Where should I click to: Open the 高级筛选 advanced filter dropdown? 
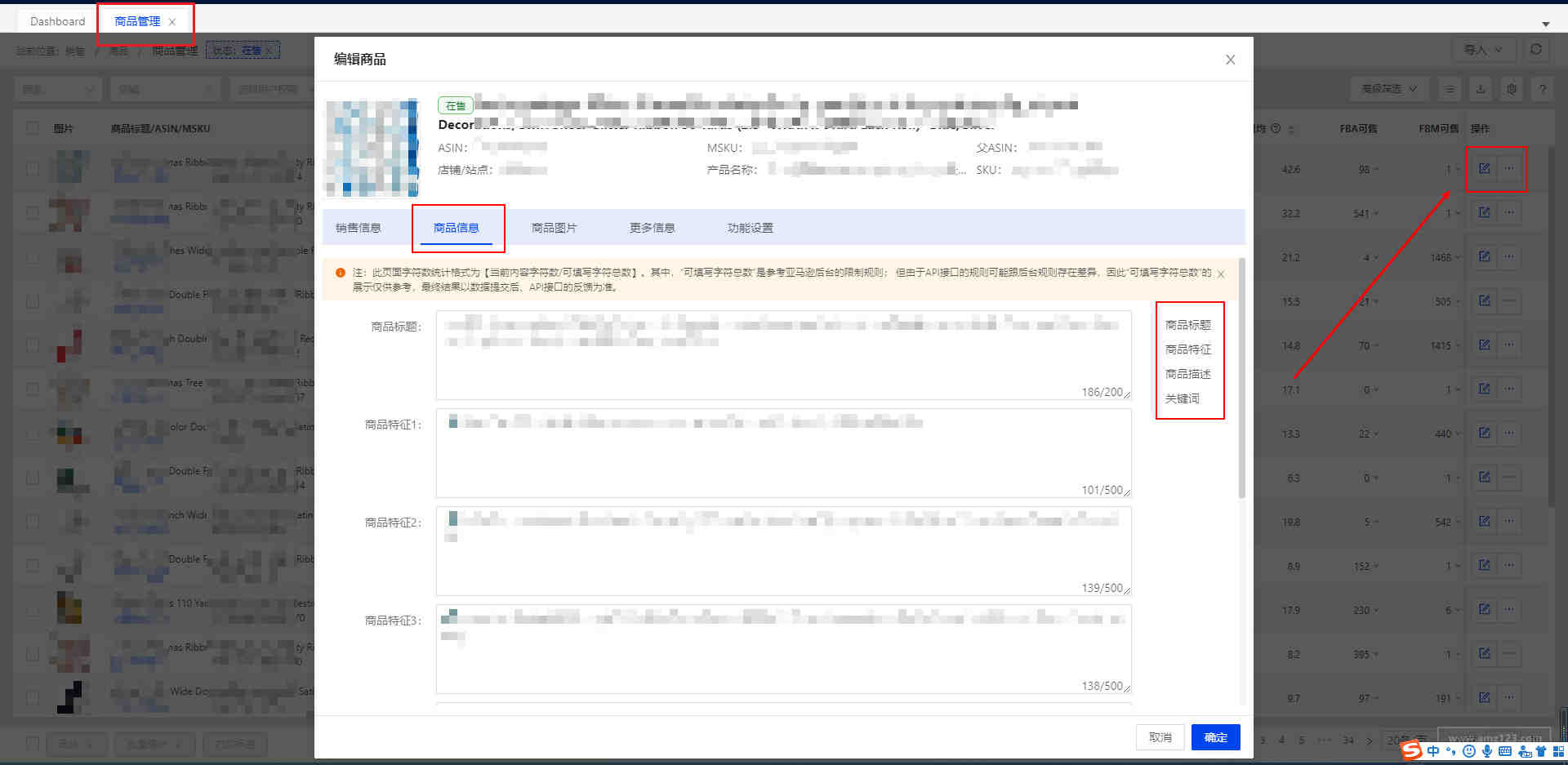coord(1388,89)
